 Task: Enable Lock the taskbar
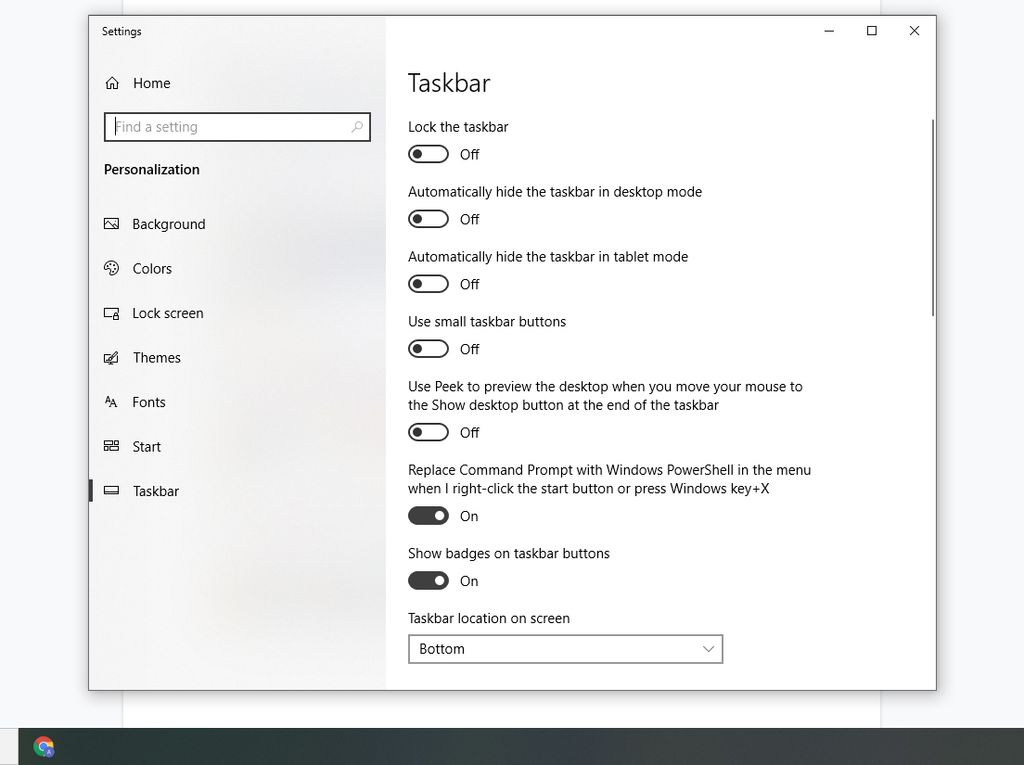coord(428,154)
